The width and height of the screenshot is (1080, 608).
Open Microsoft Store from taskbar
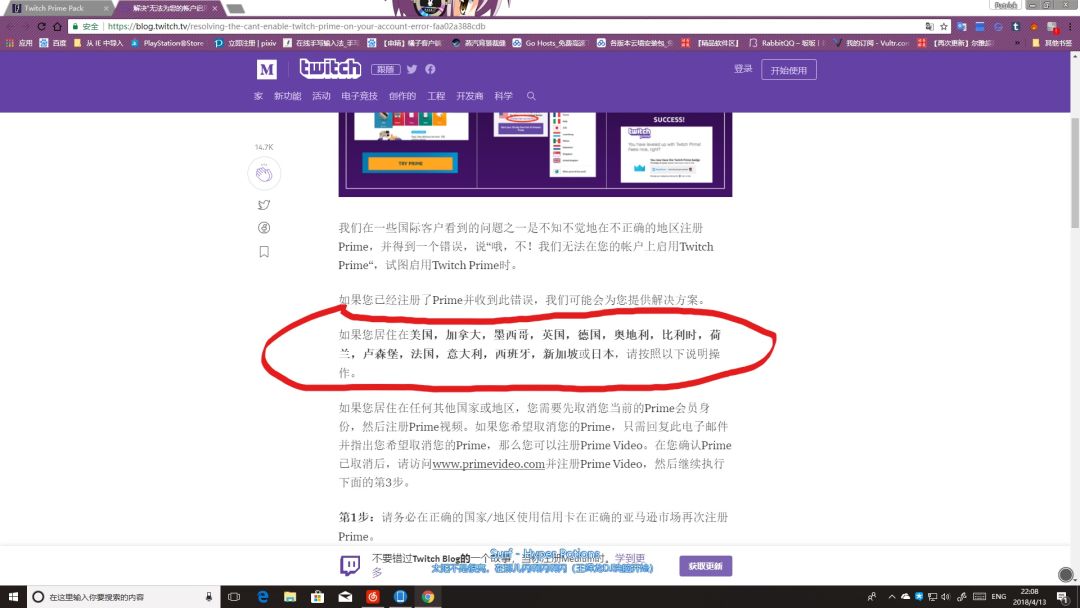click(x=318, y=597)
